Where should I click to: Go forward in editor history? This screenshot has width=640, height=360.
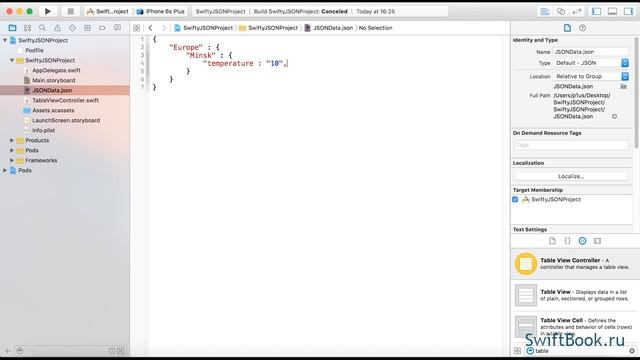[164, 28]
